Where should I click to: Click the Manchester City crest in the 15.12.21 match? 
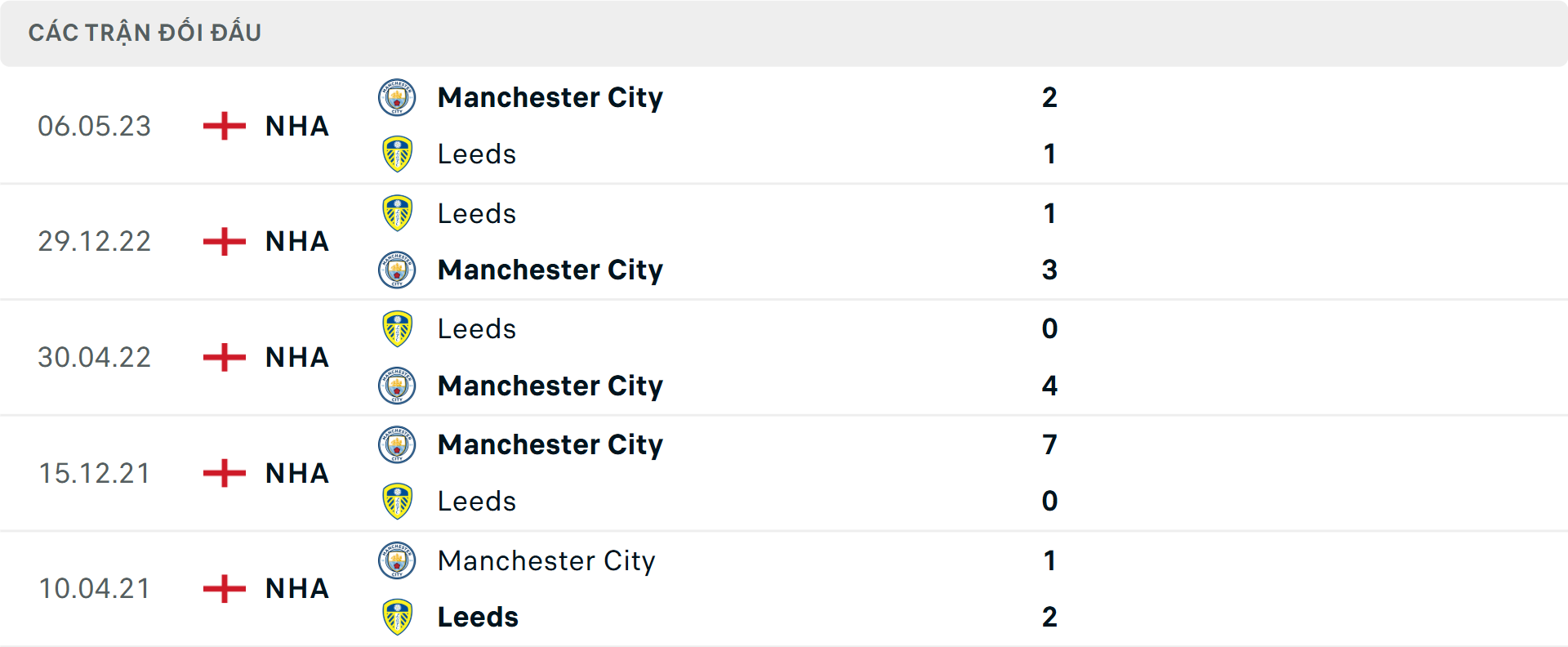coord(398,444)
